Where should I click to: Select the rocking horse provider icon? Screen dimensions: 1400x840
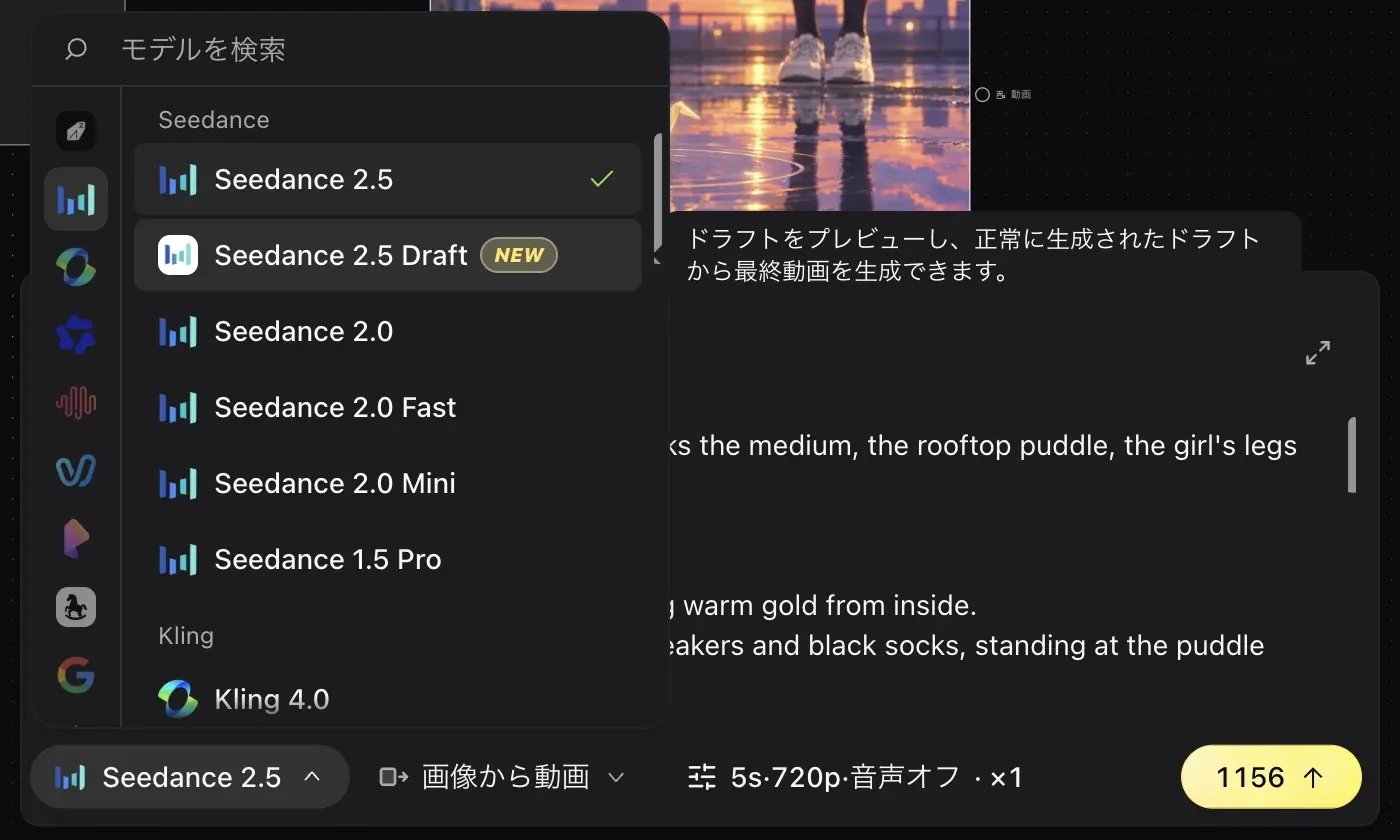[76, 607]
